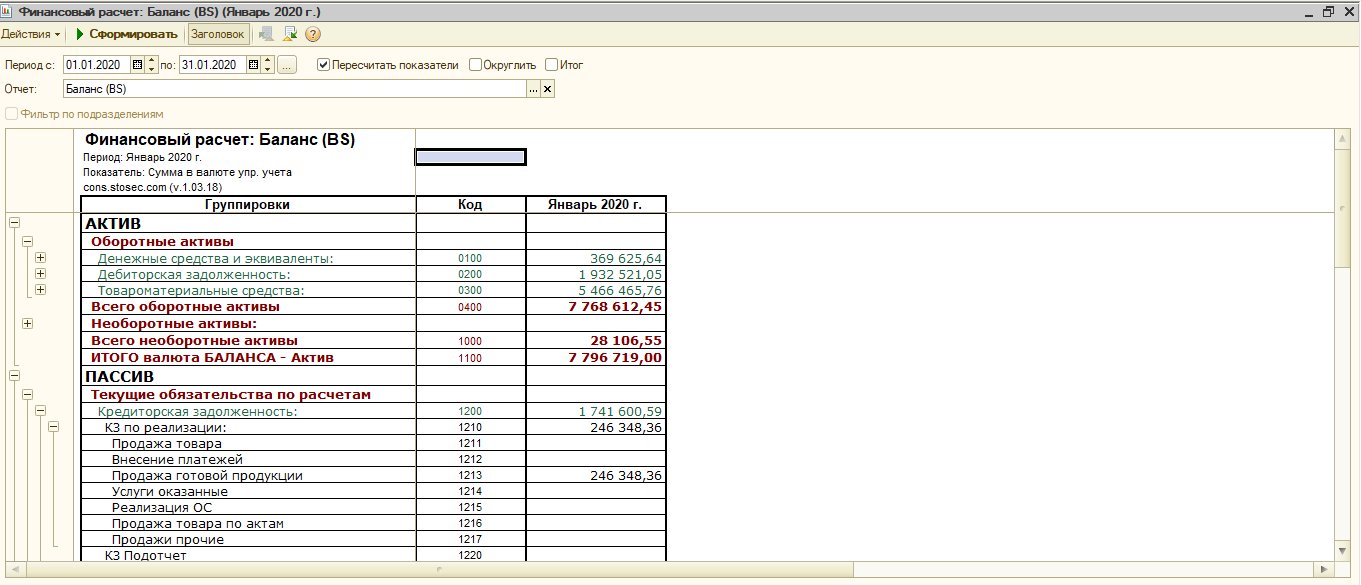Image resolution: width=1361 pixels, height=585 pixels.
Task: Open the Действия dropdown menu
Action: 31,34
